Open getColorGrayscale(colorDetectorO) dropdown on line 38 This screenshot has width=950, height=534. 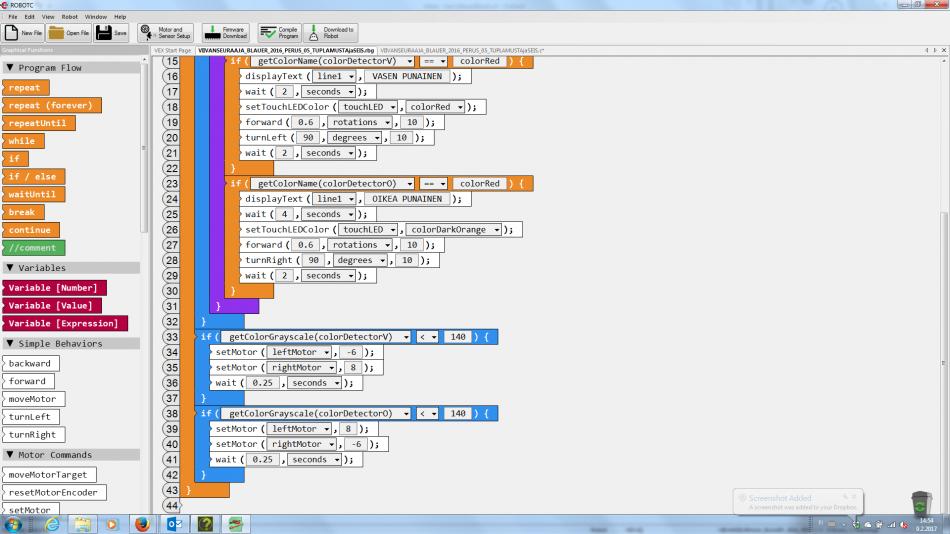tap(406, 413)
